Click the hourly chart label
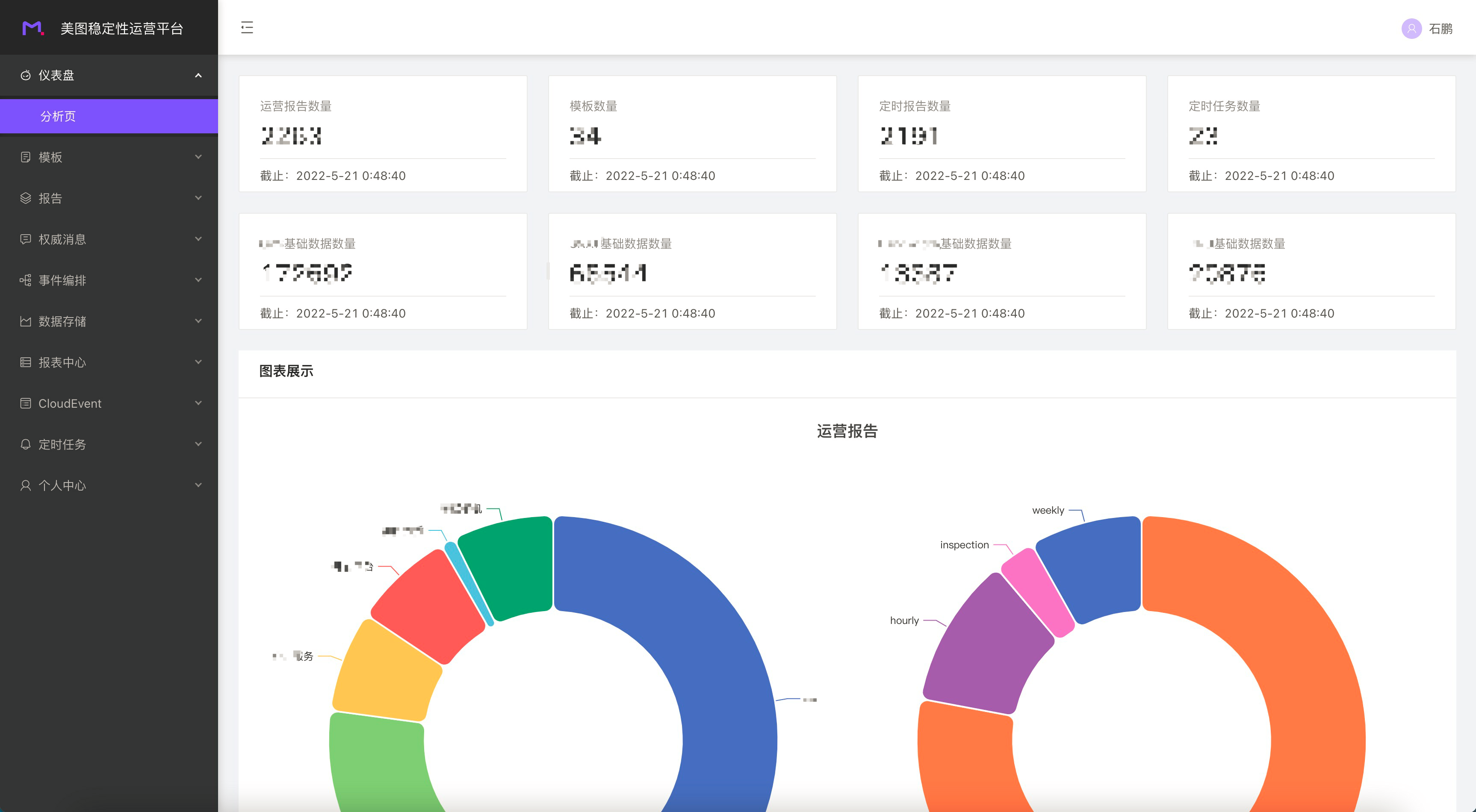Screen dimensions: 1476x812 [904, 620]
